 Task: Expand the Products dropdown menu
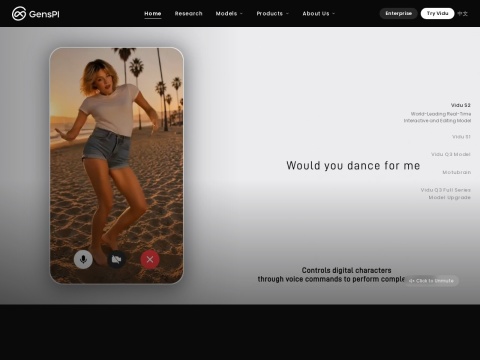point(272,13)
